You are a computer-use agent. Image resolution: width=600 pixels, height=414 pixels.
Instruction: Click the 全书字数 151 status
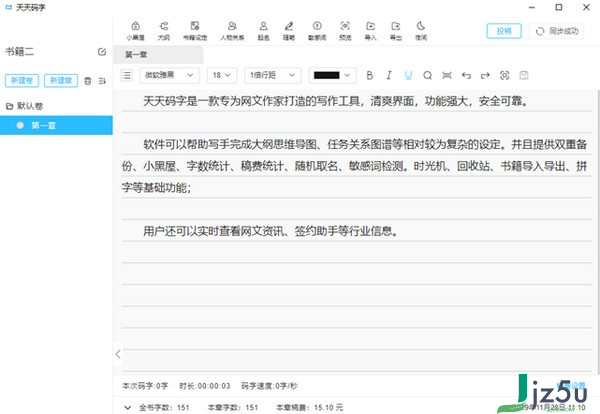164,407
